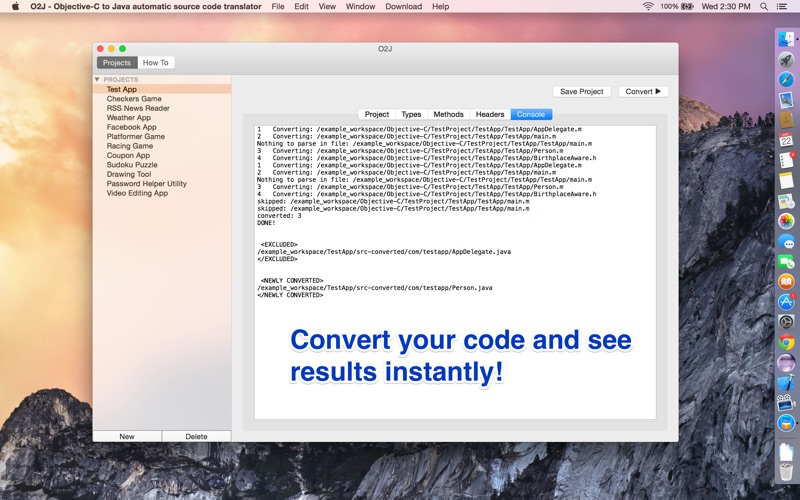Click the menu bar clock Wed 2:30 PM

pos(726,6)
